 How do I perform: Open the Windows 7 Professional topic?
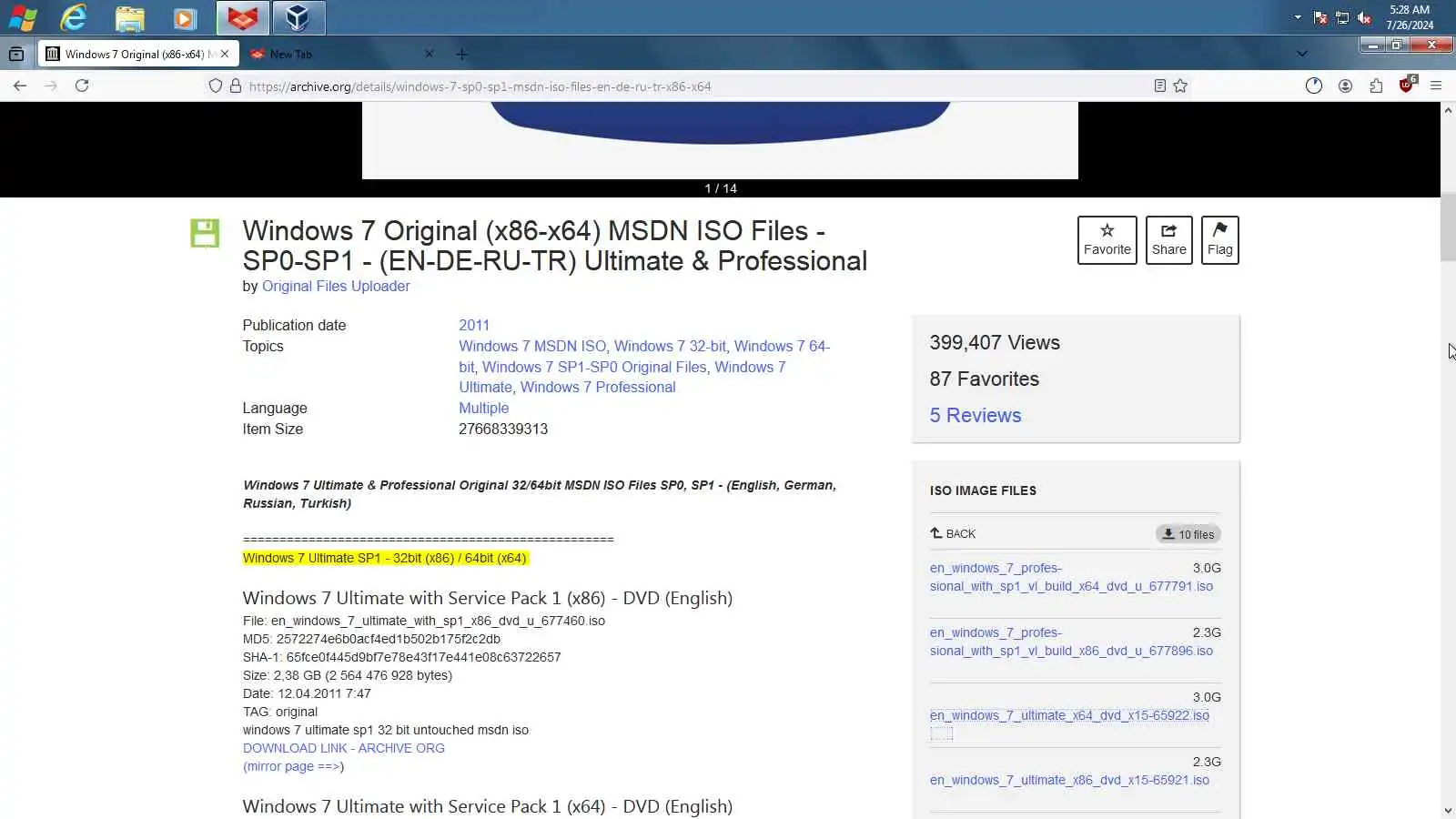click(x=598, y=387)
